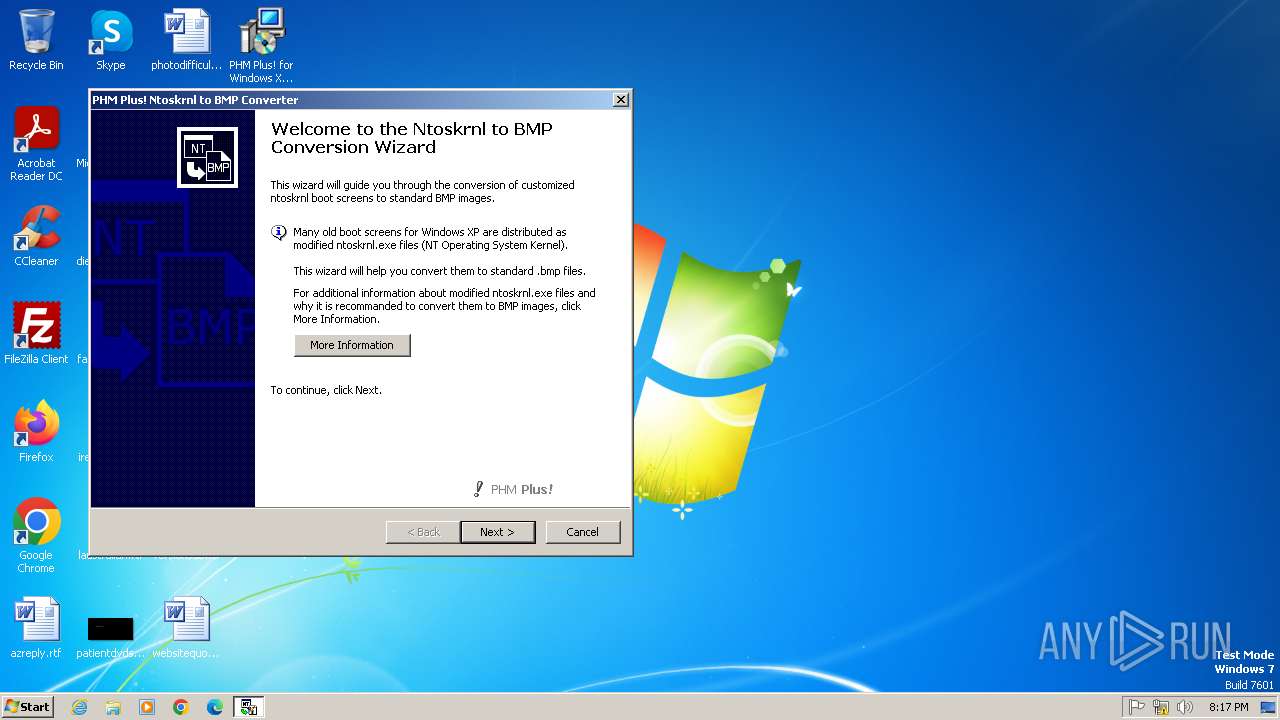Viewport: 1280px width, 720px height.
Task: Open FileZilla Client shortcut
Action: click(x=36, y=333)
